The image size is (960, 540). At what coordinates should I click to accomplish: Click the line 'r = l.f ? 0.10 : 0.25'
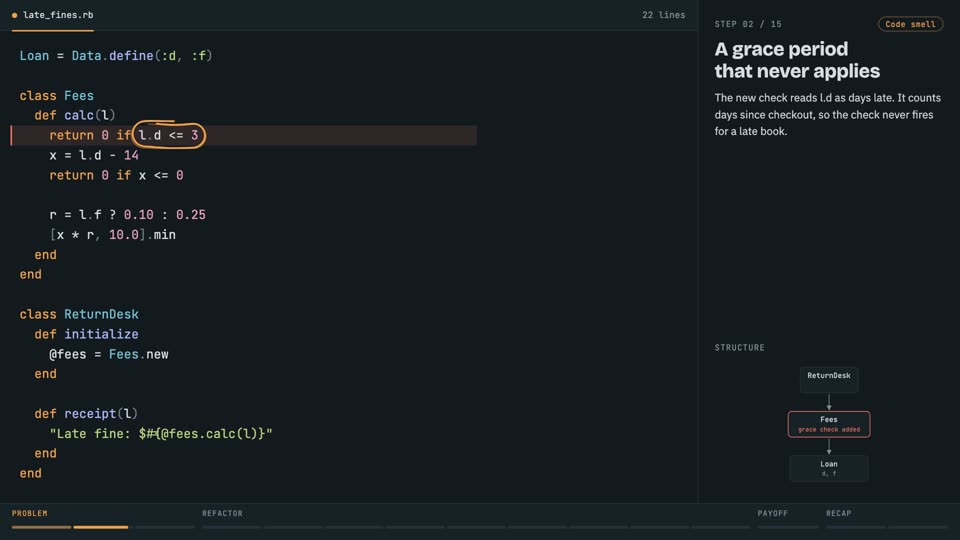click(127, 215)
